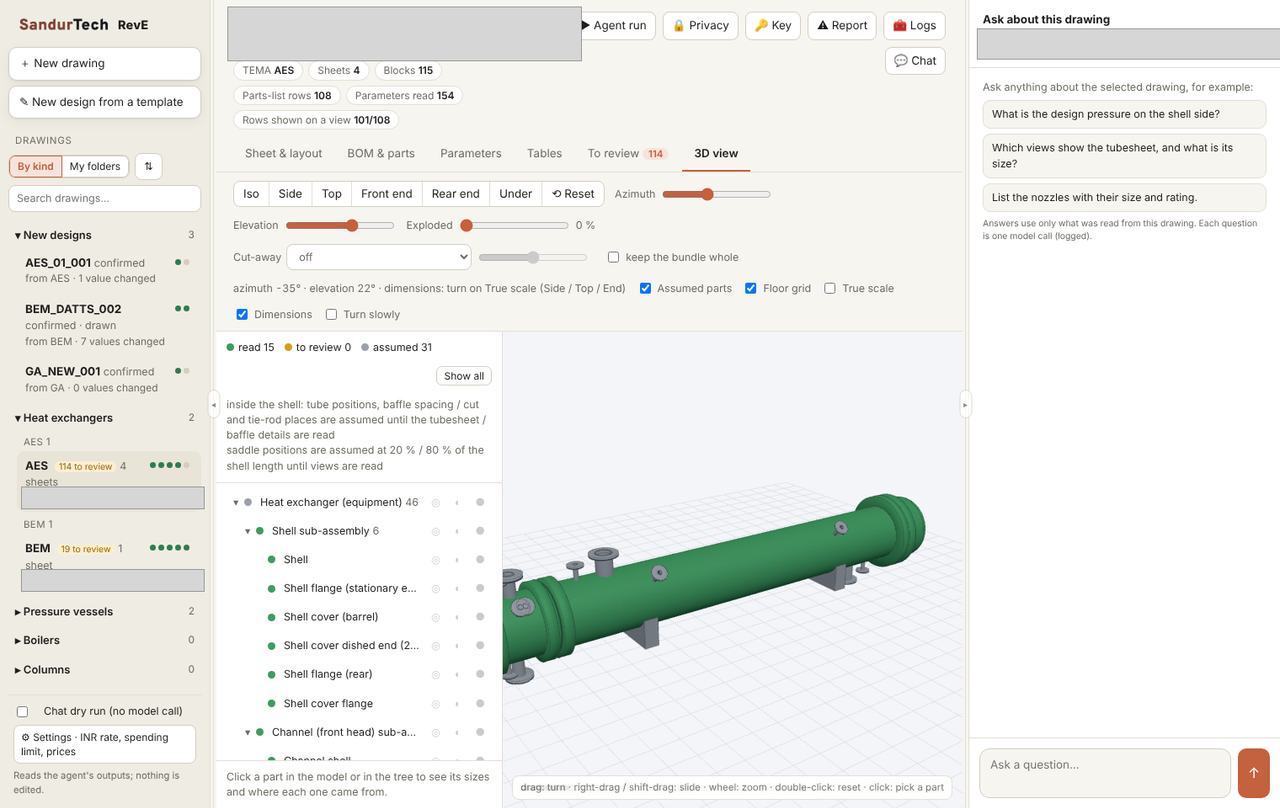Disable the Floor grid checkbox
Viewport: 1280px width, 808px height.
pos(751,288)
